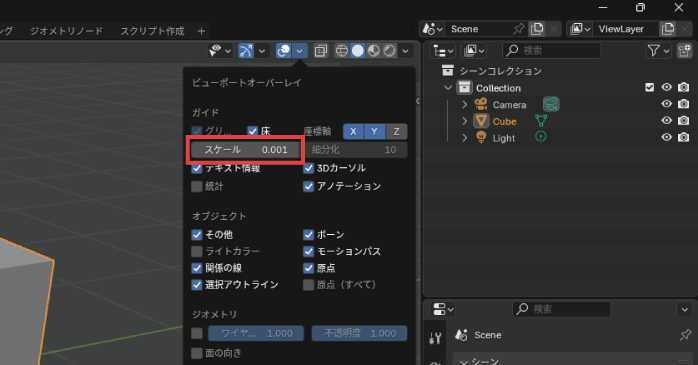This screenshot has width=698, height=365.
Task: Open the outliner display mode selector
Action: (474, 51)
